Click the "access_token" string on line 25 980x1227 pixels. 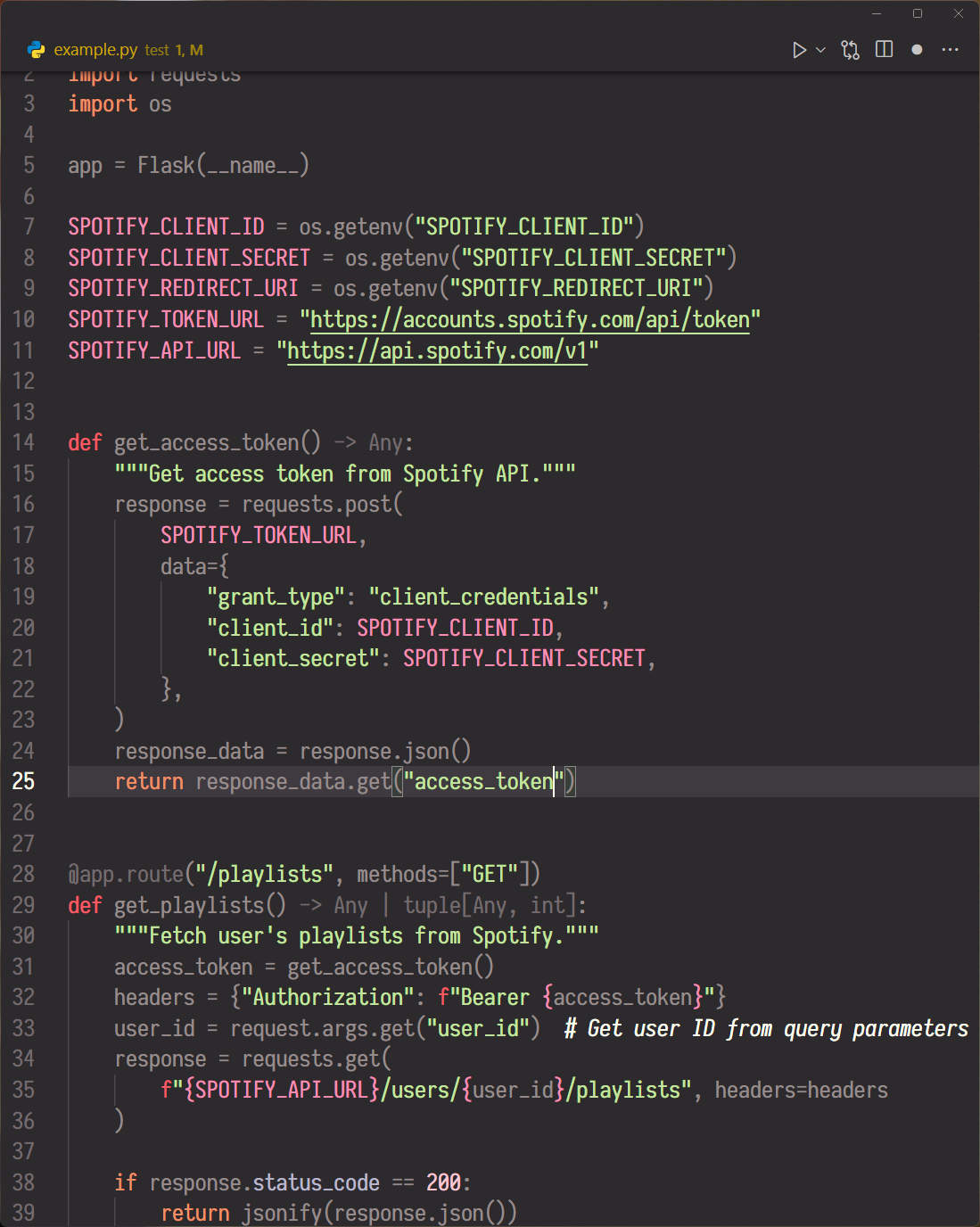[x=484, y=782]
